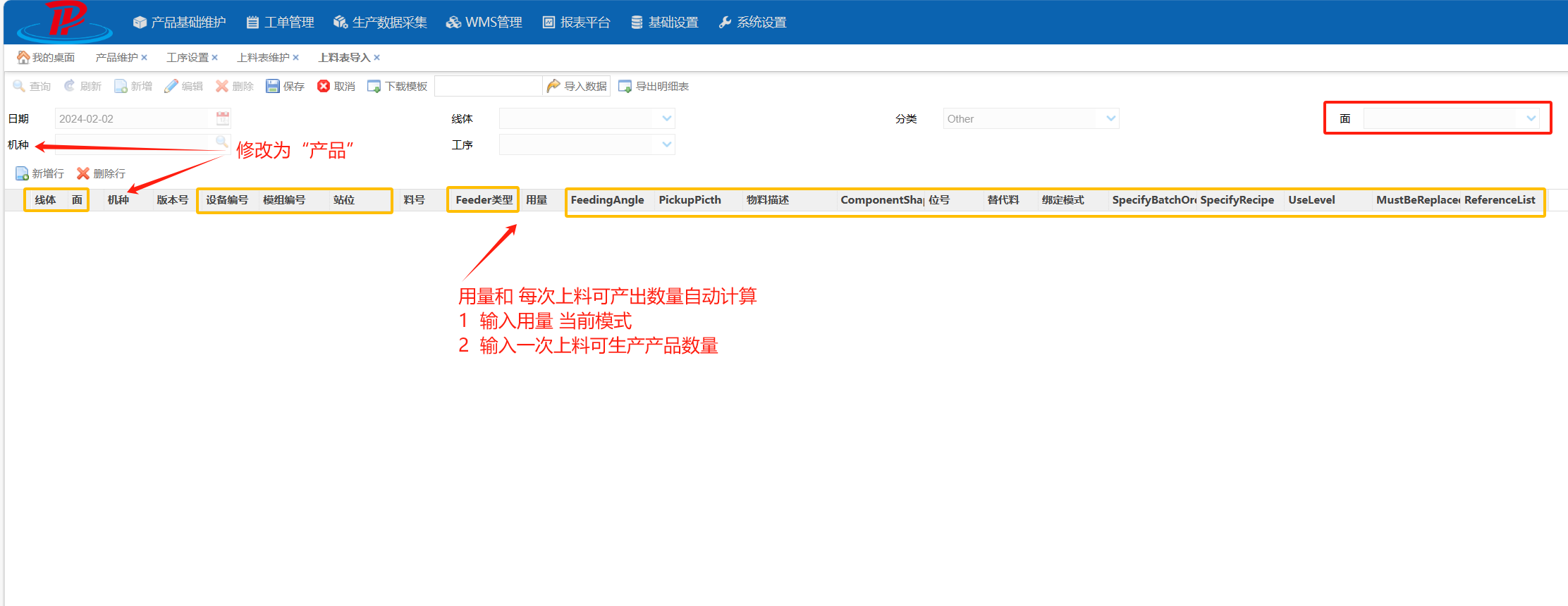Click the Save (保存) floppy disk icon

click(x=272, y=86)
